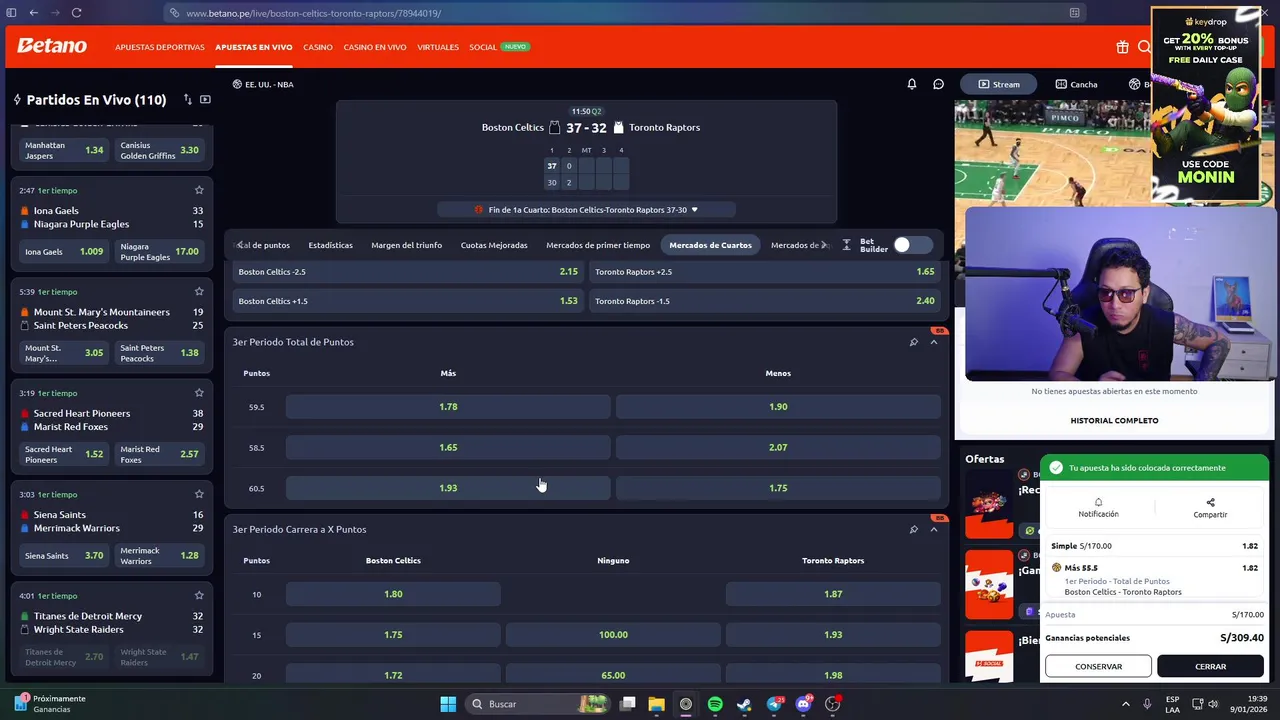Bet Saint Peters Peacocks at 1.38

pyautogui.click(x=160, y=353)
